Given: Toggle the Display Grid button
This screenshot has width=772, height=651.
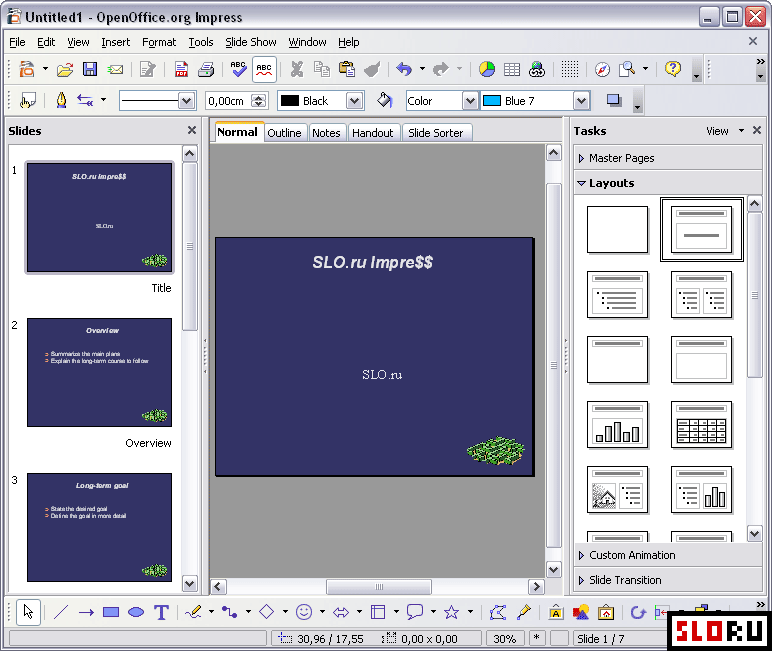Looking at the screenshot, I should click(570, 69).
